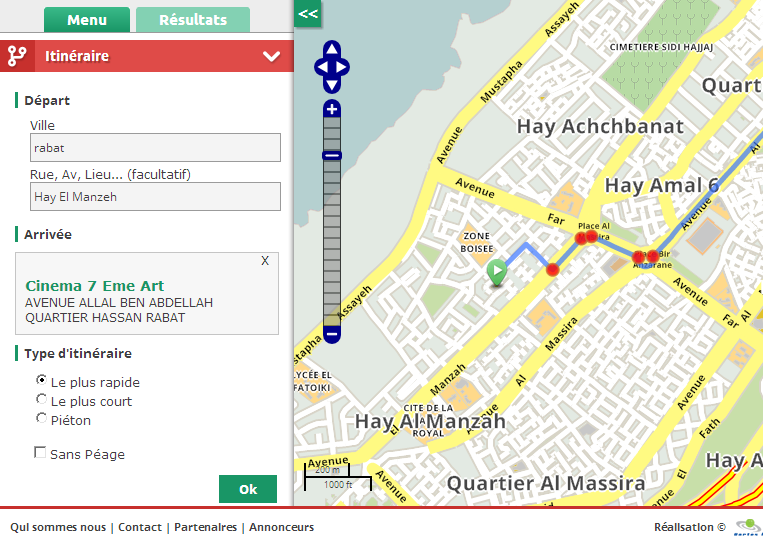
Task: Zoom out using the bottom minus button
Action: pos(332,334)
